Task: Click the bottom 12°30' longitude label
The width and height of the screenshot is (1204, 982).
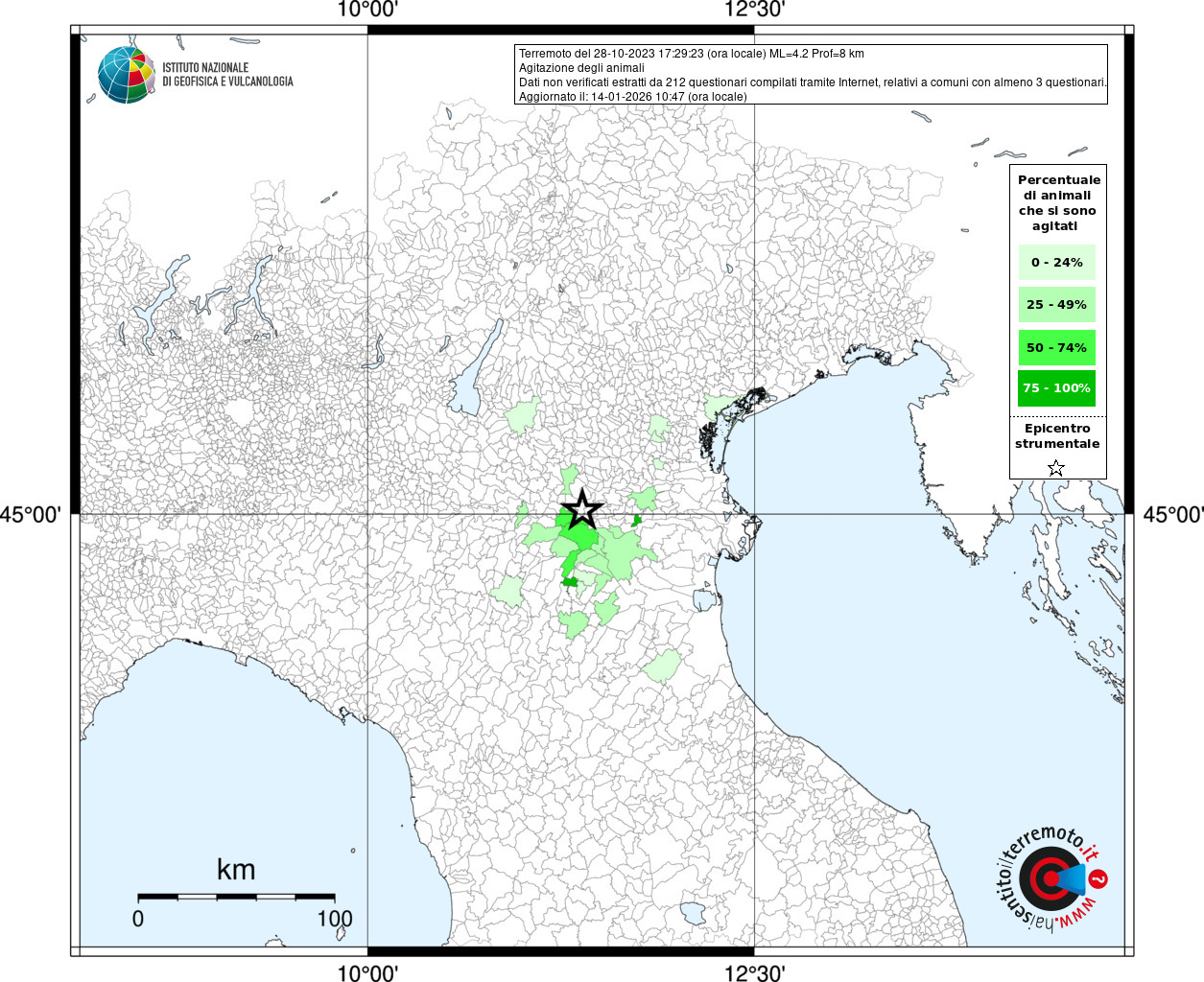Action: pyautogui.click(x=754, y=972)
